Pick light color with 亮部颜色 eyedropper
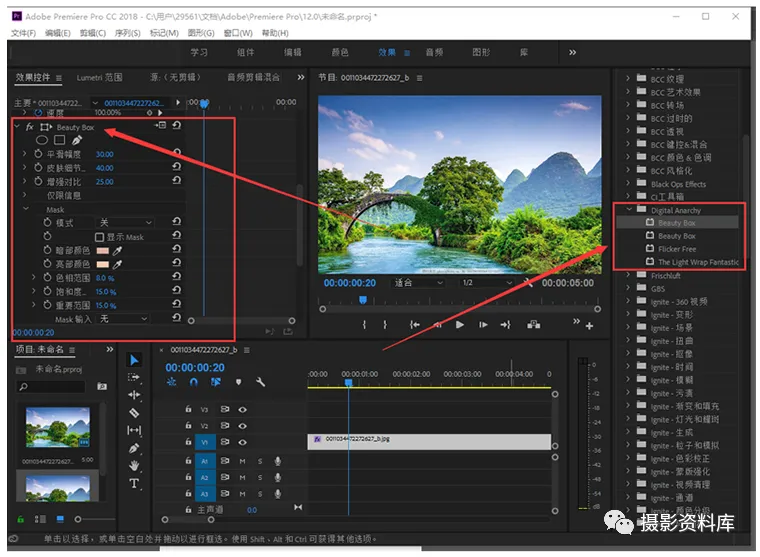Screen dimensions: 760x557 point(117,264)
